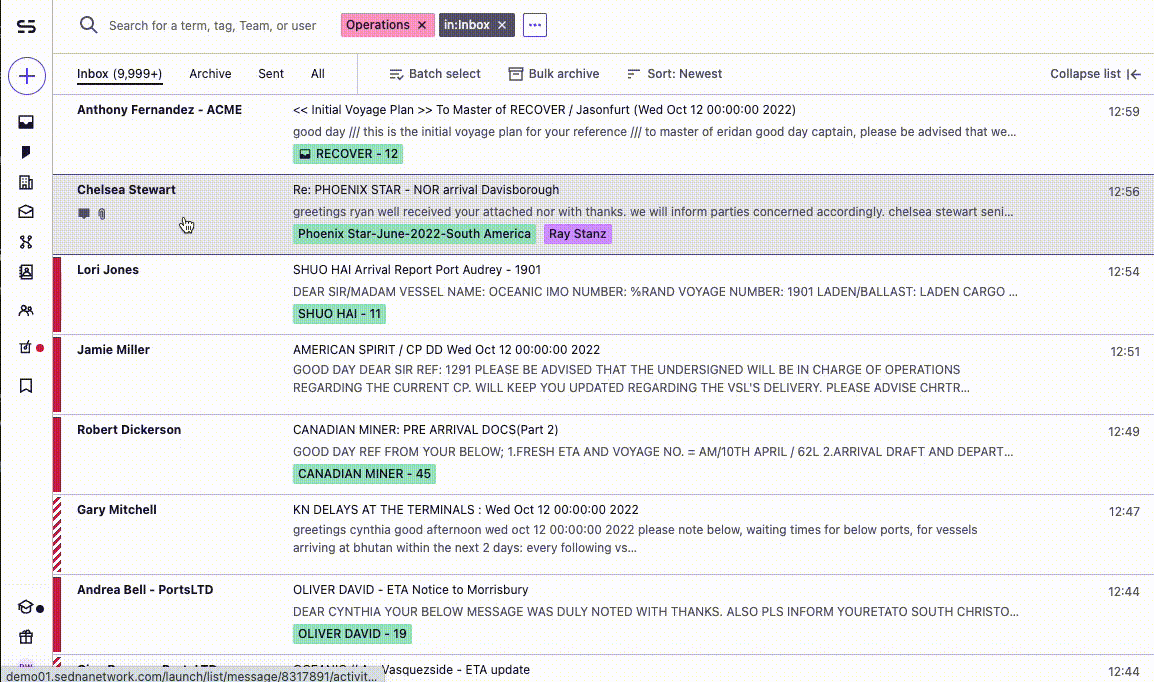The height and width of the screenshot is (682, 1154).
Task: Switch to the Sent tab
Action: [x=271, y=74]
